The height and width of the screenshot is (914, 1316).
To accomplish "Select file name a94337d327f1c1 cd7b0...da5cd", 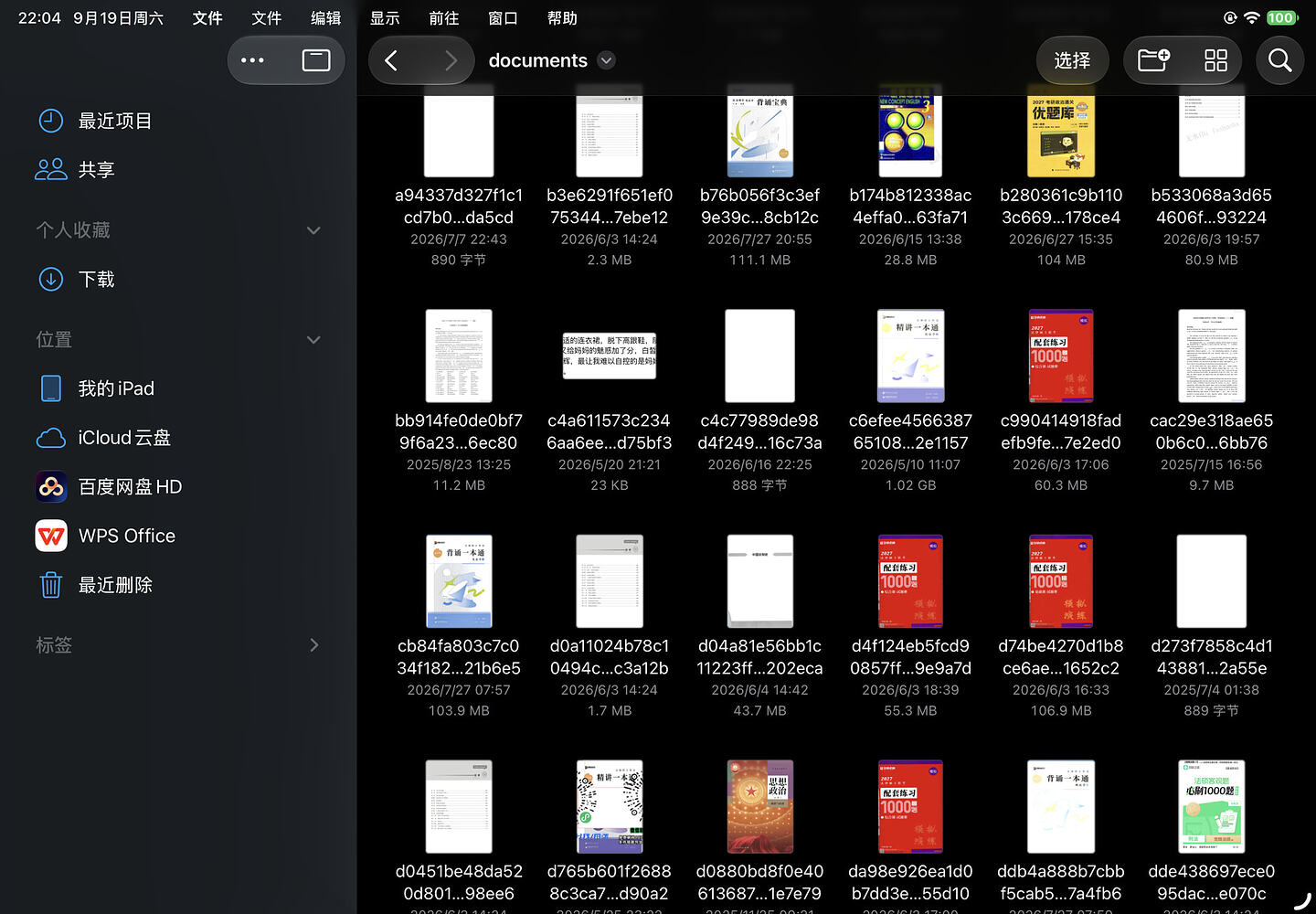I will (x=459, y=207).
